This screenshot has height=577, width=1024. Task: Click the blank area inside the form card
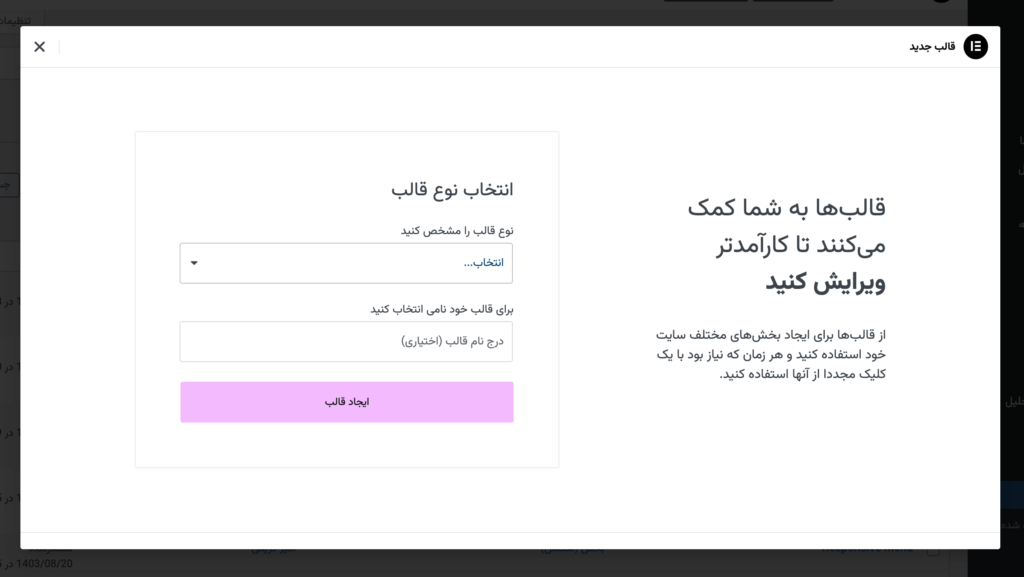click(346, 445)
